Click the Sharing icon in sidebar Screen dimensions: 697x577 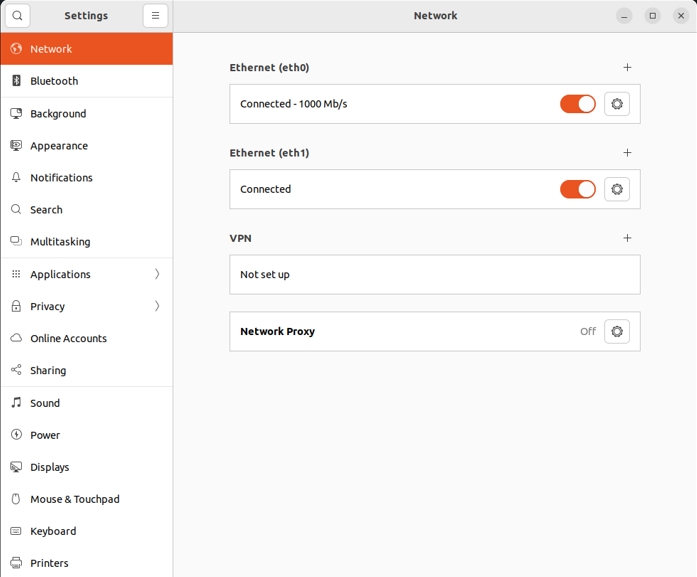coord(16,370)
